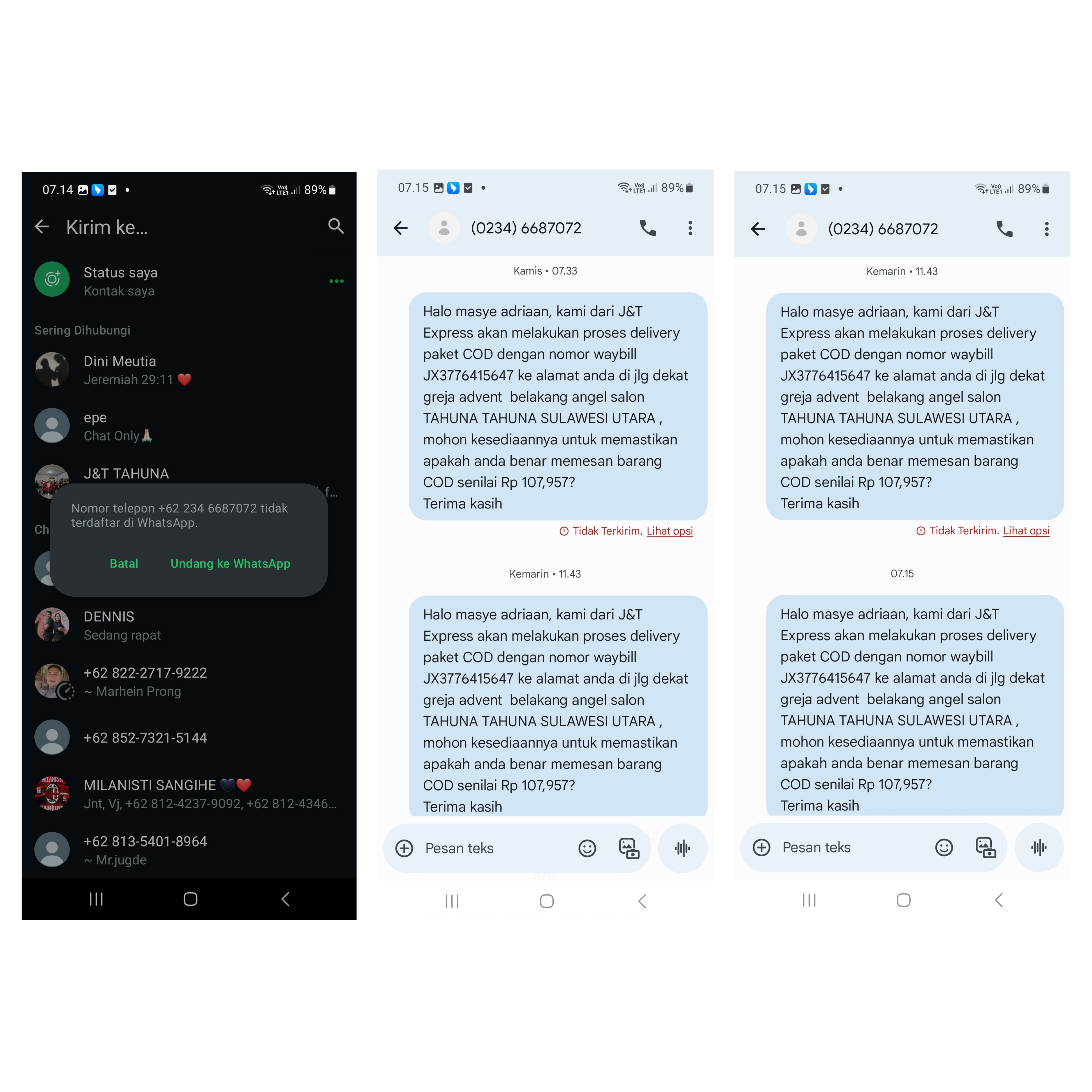
Task: Open overflow menu in middle SMS screen
Action: pyautogui.click(x=690, y=228)
